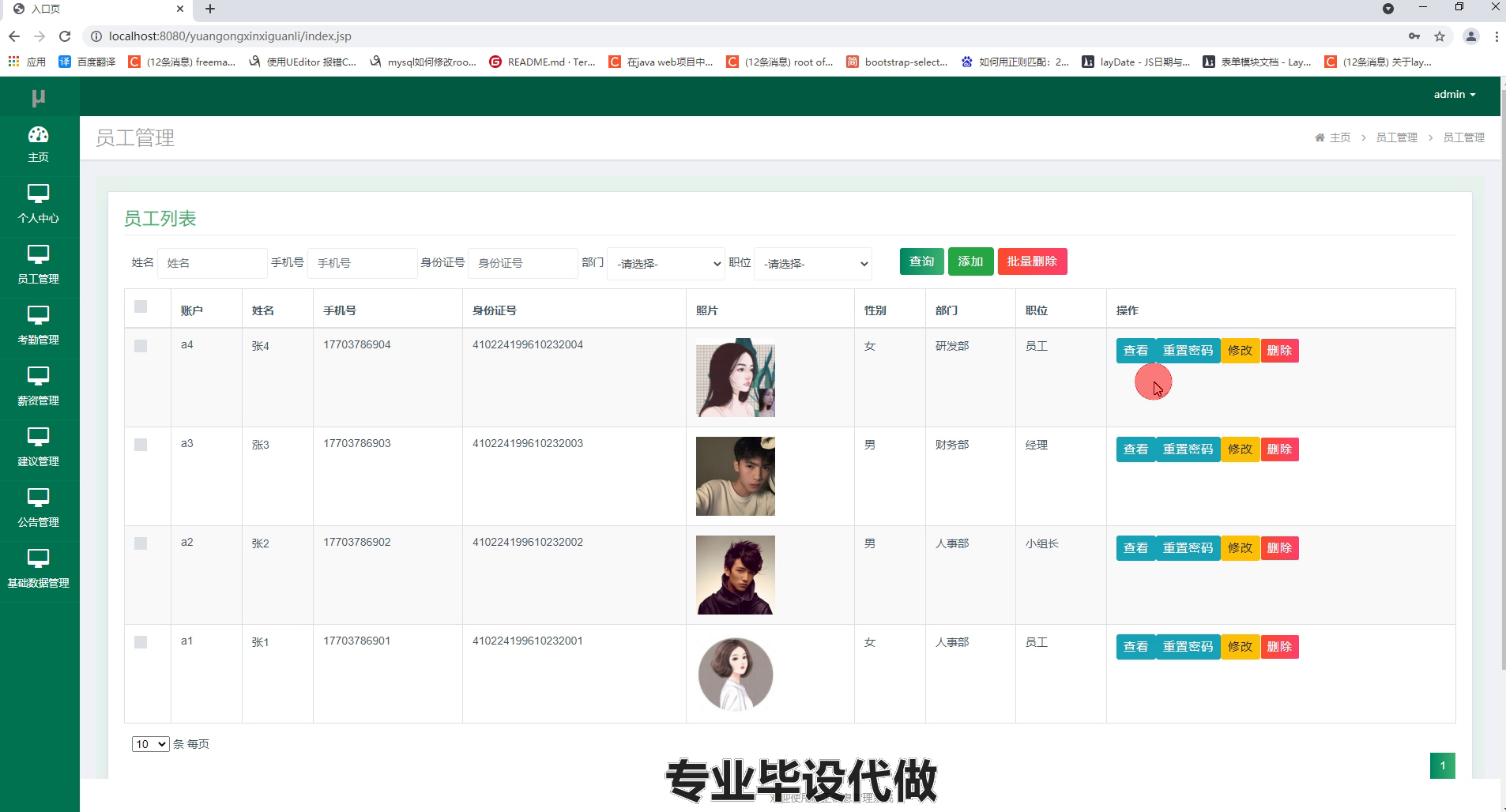Open a new browser tab
Screen dimensions: 1506x812
click(x=210, y=9)
